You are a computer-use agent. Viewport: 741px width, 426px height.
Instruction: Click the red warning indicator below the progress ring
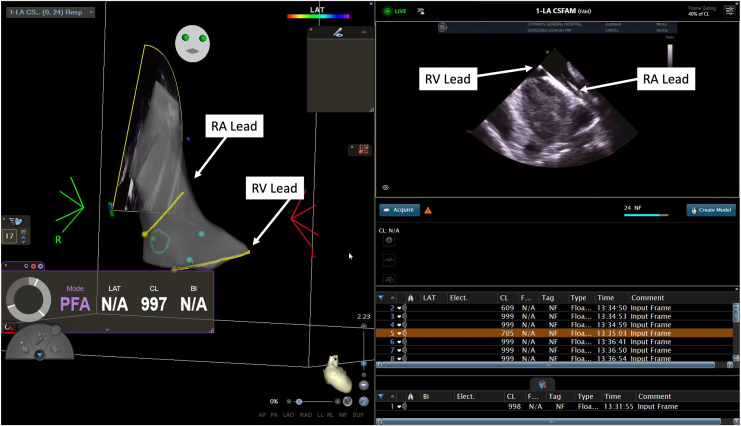9,327
